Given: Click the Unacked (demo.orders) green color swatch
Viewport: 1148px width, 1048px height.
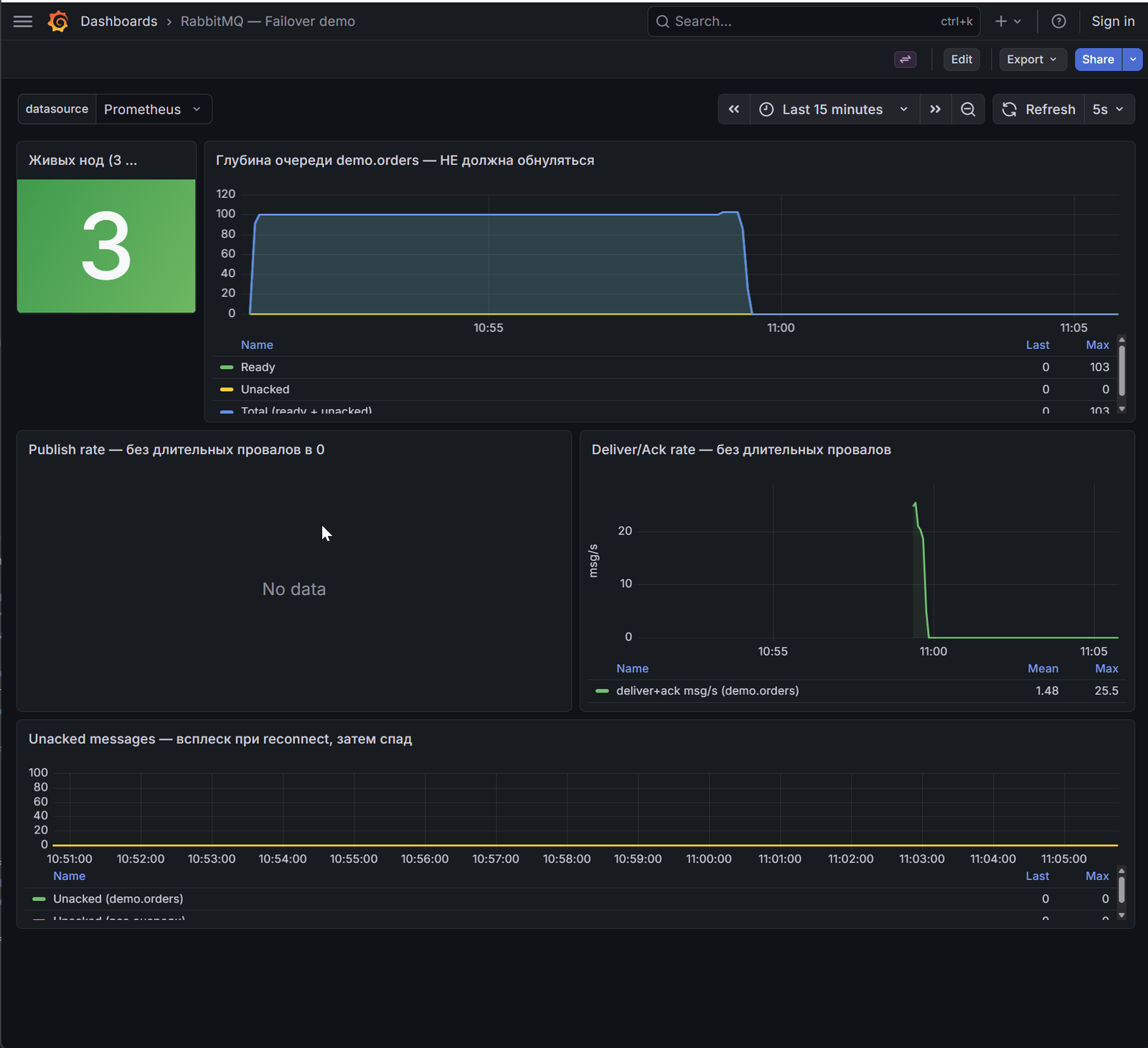Looking at the screenshot, I should coord(39,899).
